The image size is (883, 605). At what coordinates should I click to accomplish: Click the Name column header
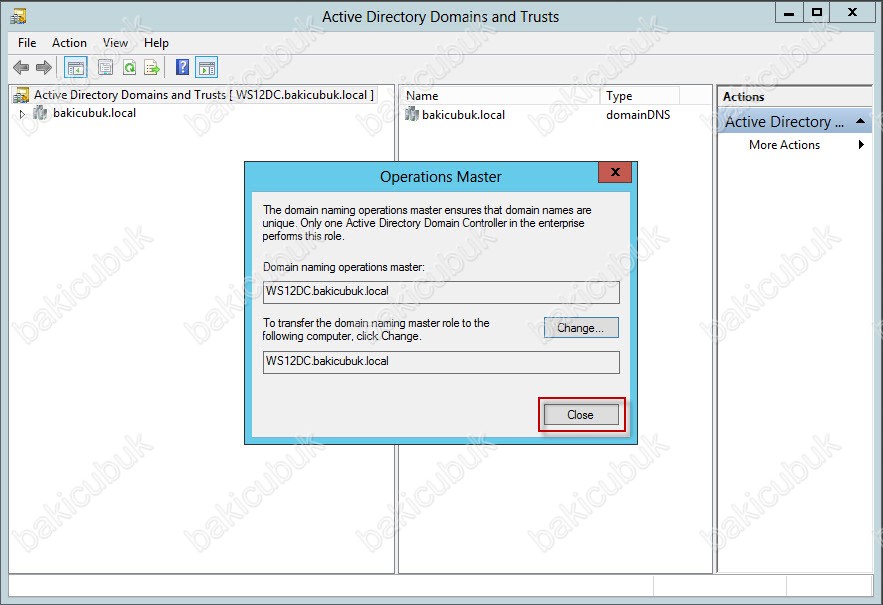[501, 96]
